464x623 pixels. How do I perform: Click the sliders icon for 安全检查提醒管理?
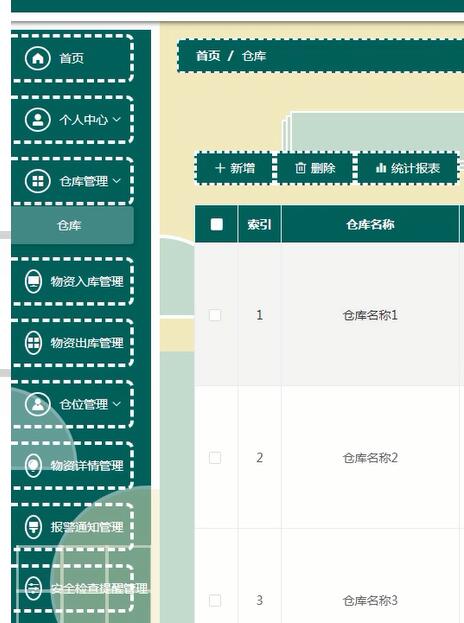pos(33,588)
